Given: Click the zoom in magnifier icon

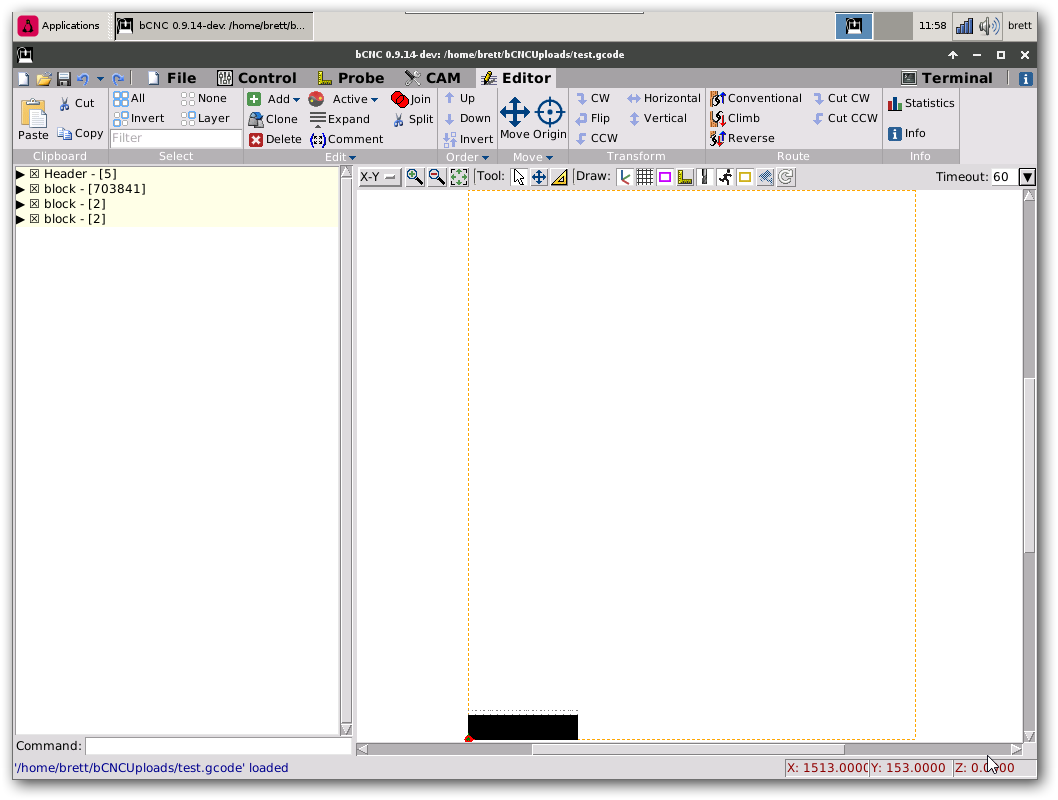Looking at the screenshot, I should pos(414,177).
